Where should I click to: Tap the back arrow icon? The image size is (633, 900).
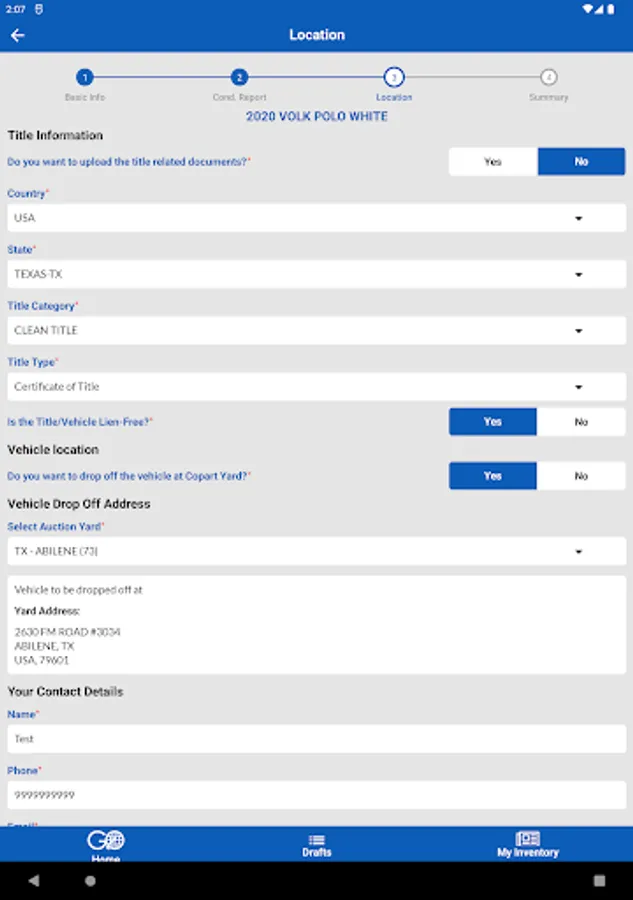pos(17,35)
